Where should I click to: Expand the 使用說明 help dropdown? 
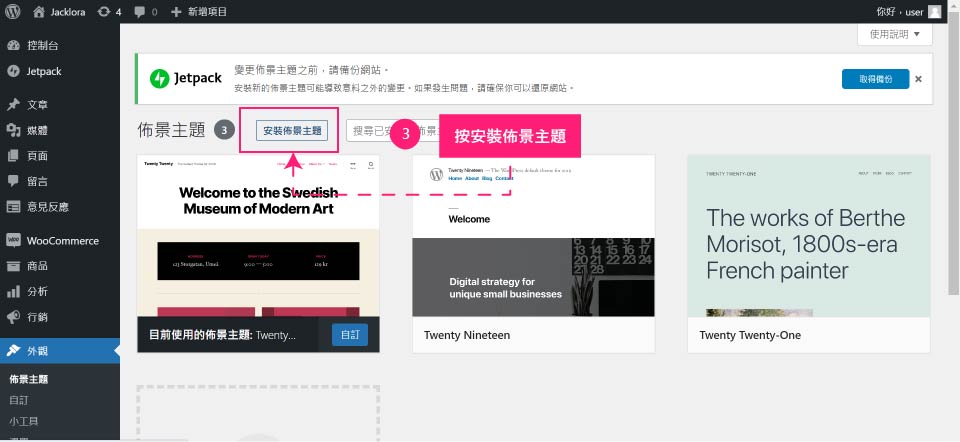[x=894, y=34]
